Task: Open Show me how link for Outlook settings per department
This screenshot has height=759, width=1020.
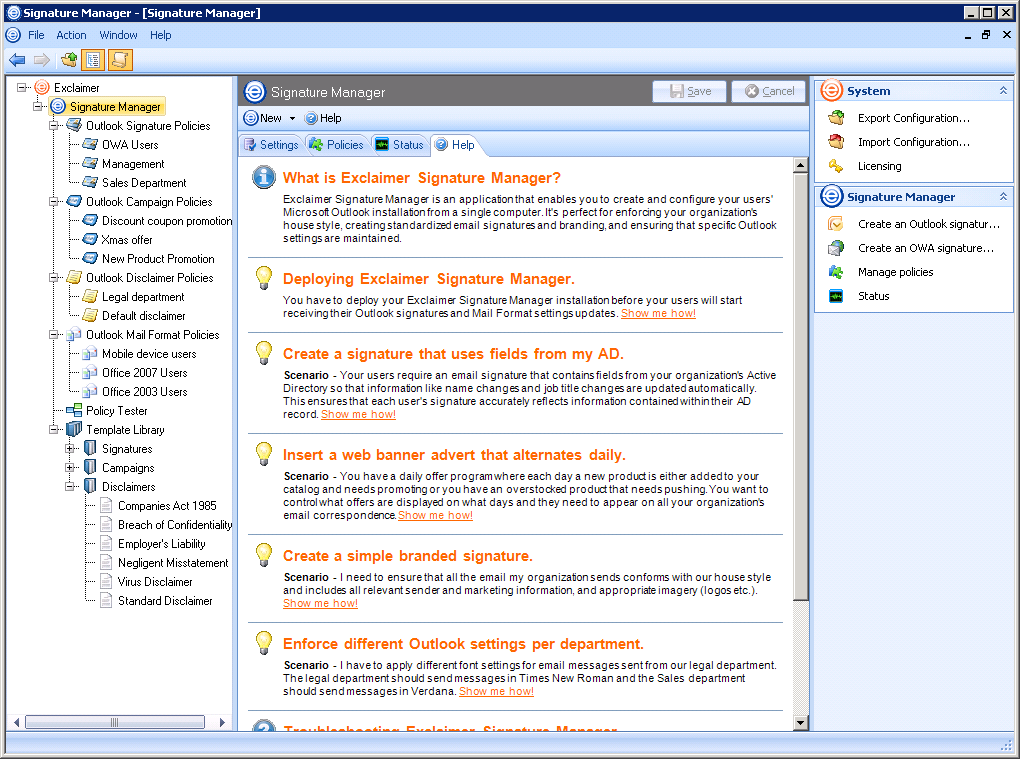Action: 496,691
